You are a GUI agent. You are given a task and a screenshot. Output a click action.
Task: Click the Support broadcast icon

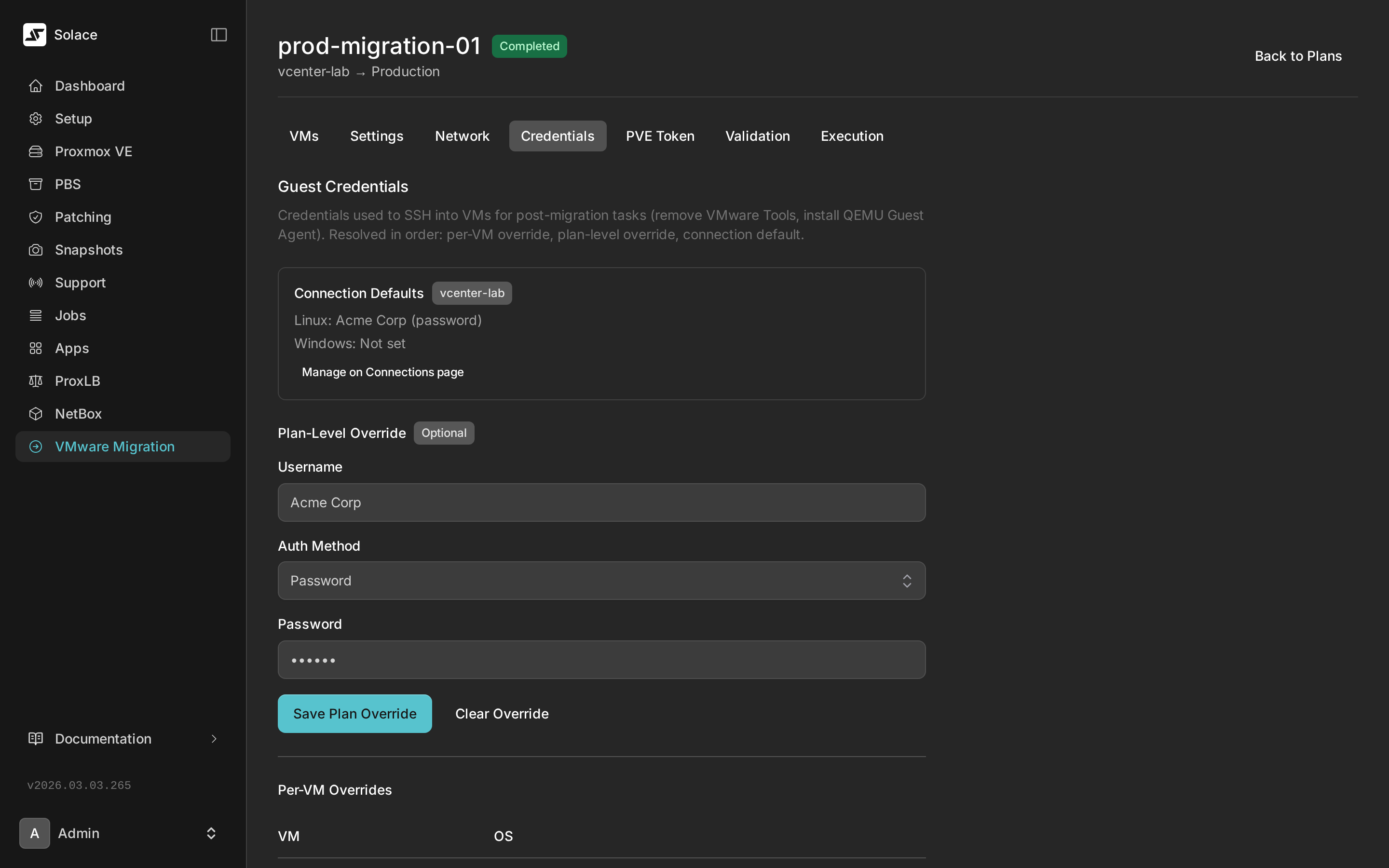click(36, 283)
